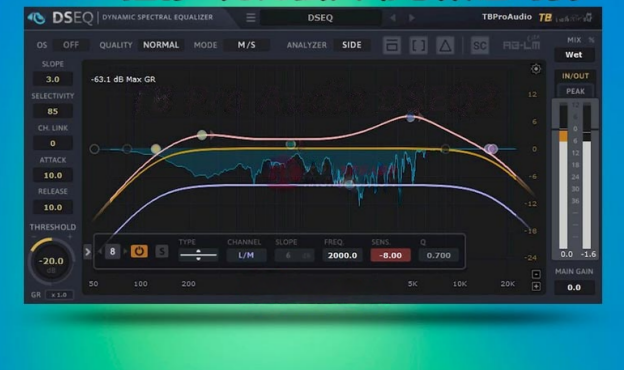This screenshot has height=370, width=624.
Task: Open the band CHANNEL L/M selector
Action: pyautogui.click(x=246, y=255)
